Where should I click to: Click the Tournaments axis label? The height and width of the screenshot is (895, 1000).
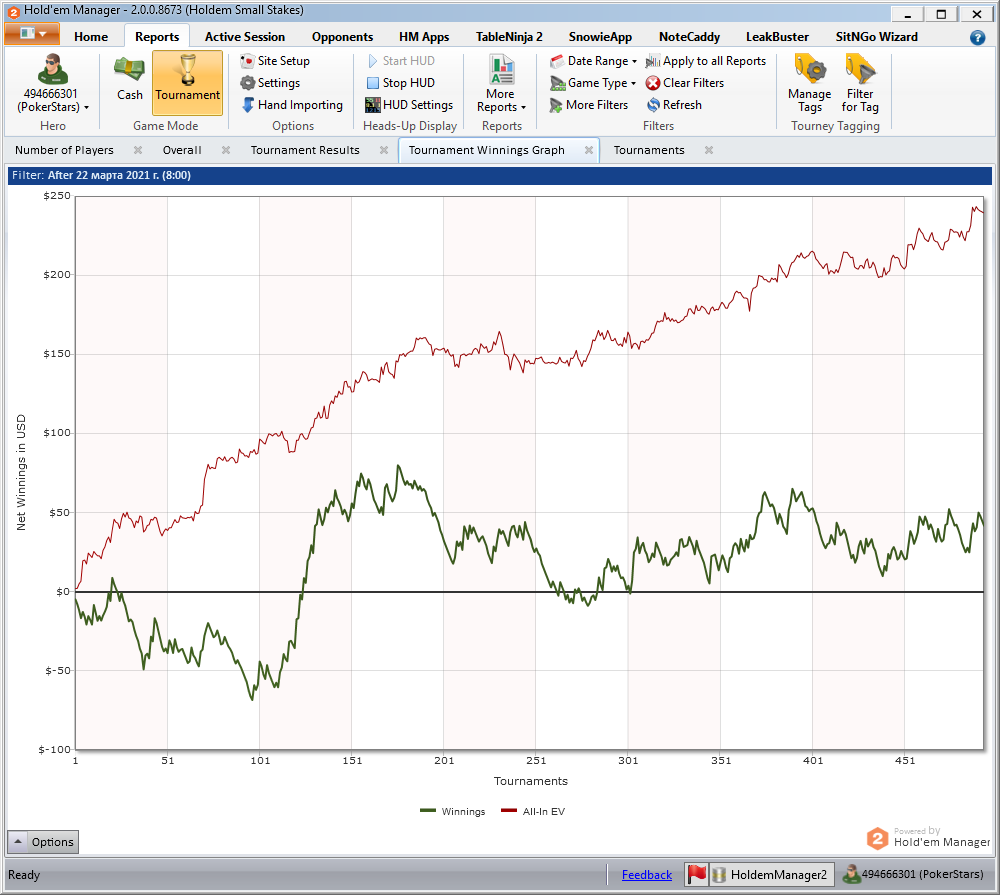tap(530, 781)
